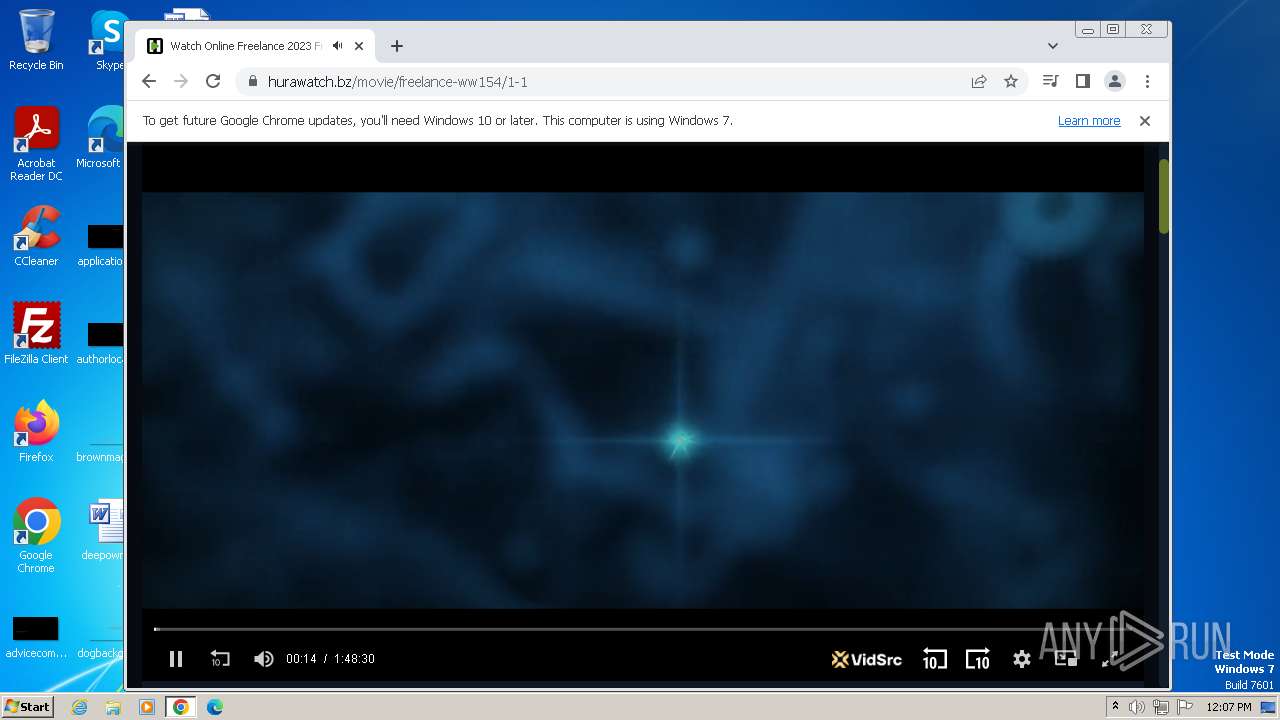Select the deepown Word document icon

coord(102,530)
